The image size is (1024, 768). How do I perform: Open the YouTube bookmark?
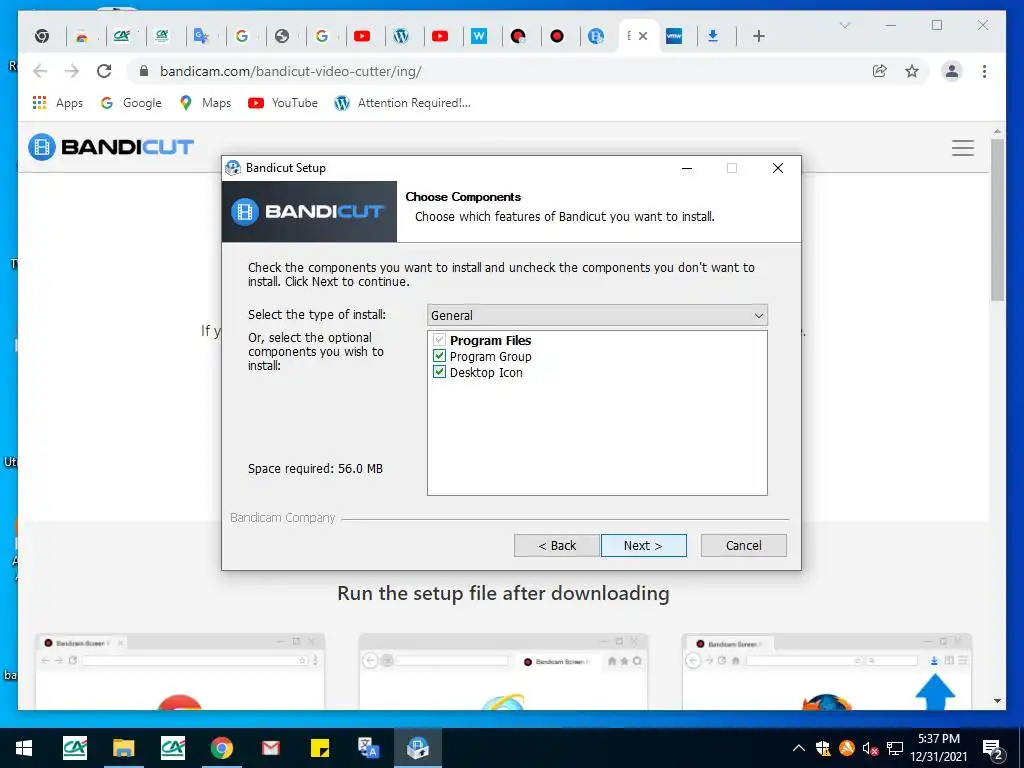(x=283, y=103)
